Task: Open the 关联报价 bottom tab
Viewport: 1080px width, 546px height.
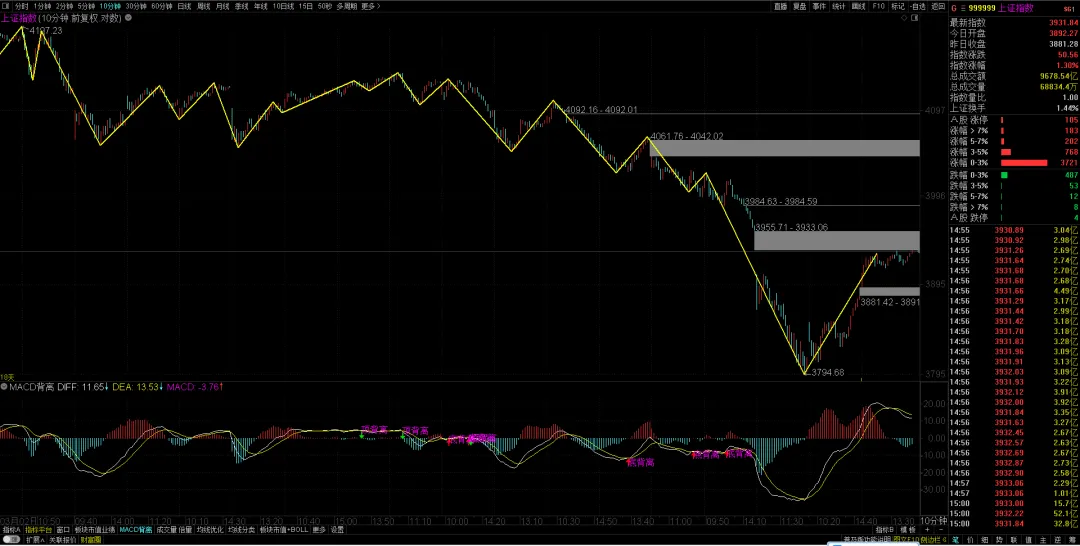Action: tap(62, 540)
